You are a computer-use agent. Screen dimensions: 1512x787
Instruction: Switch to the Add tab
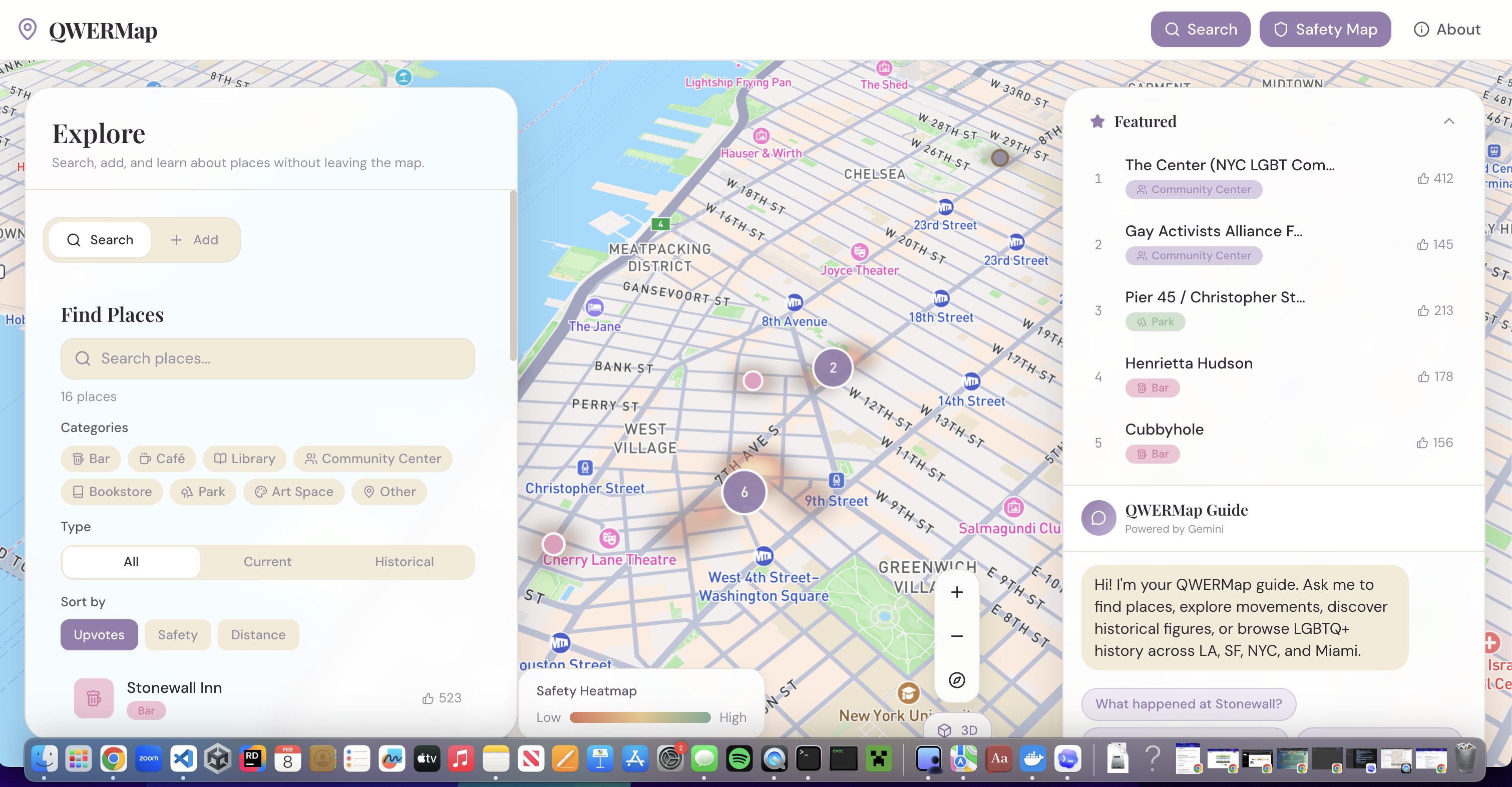(x=195, y=239)
